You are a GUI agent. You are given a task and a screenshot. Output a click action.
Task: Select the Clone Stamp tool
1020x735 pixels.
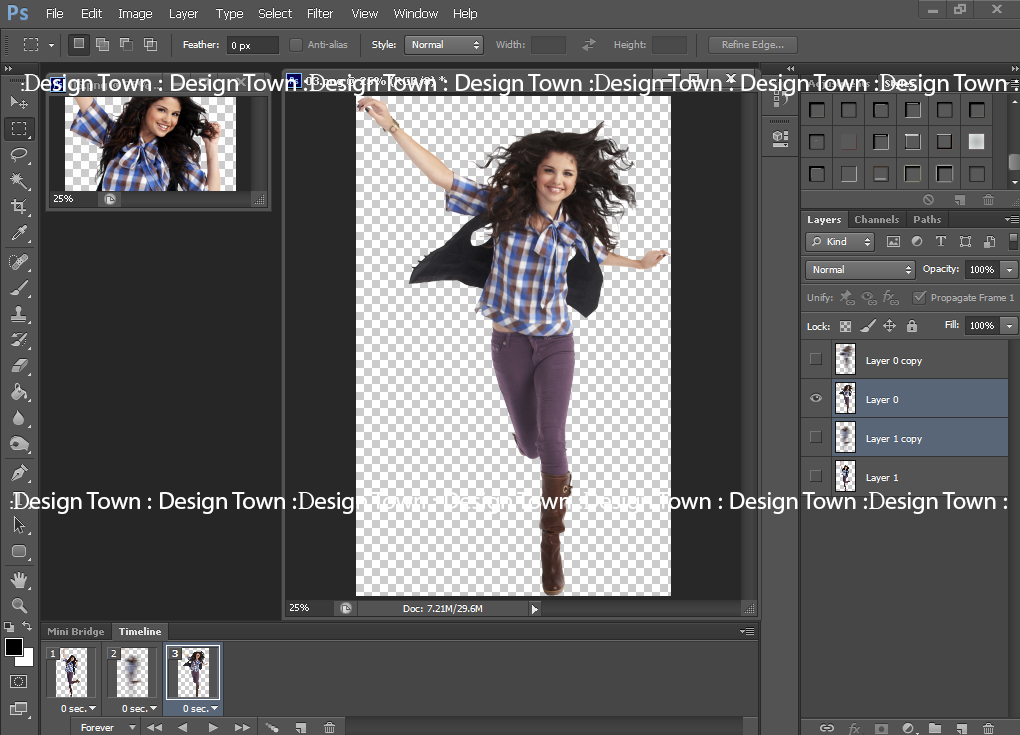tap(19, 314)
